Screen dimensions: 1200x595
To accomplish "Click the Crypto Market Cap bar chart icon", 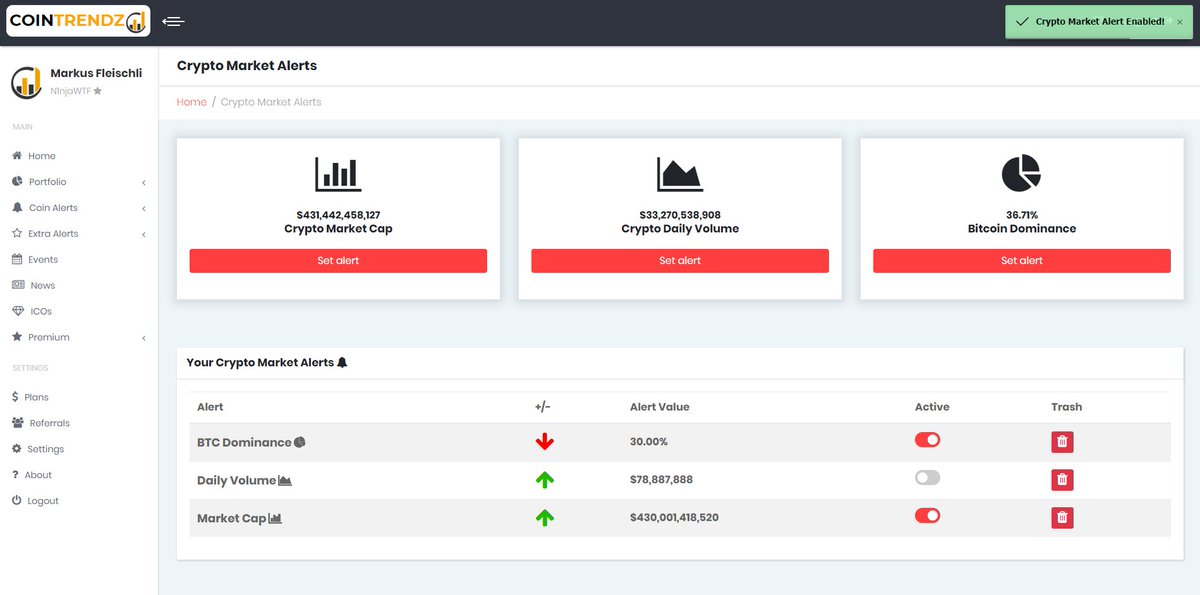I will (338, 174).
